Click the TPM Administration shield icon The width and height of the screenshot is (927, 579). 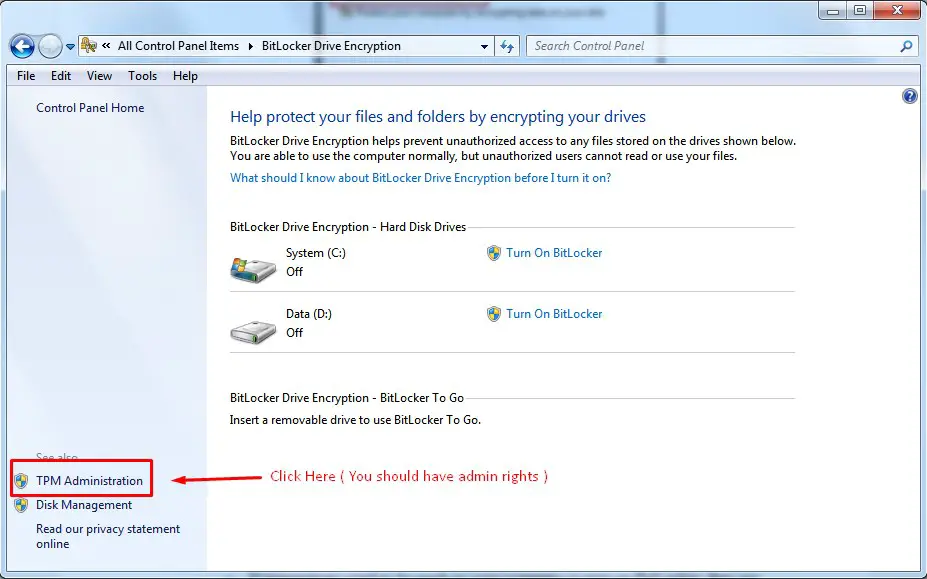click(x=21, y=481)
